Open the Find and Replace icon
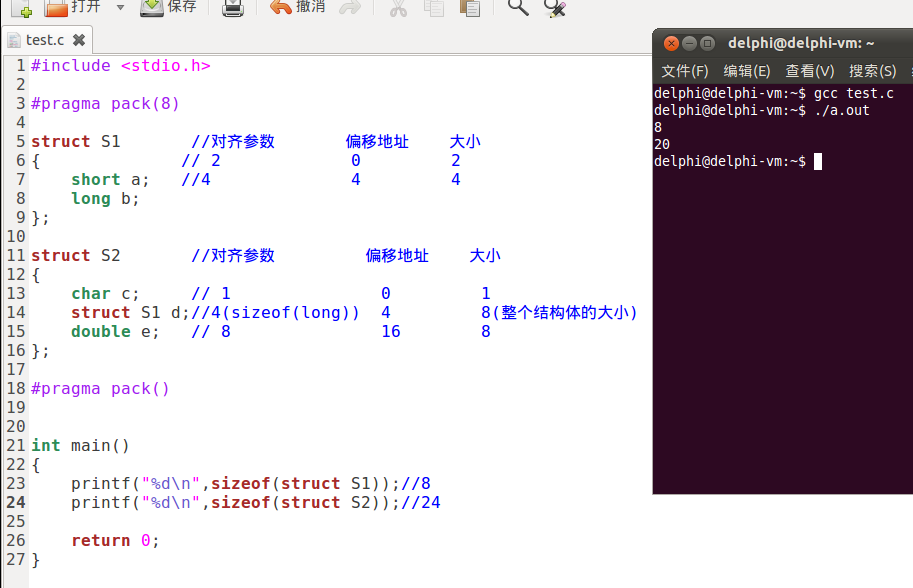Viewport: 913px width, 588px height. [554, 8]
